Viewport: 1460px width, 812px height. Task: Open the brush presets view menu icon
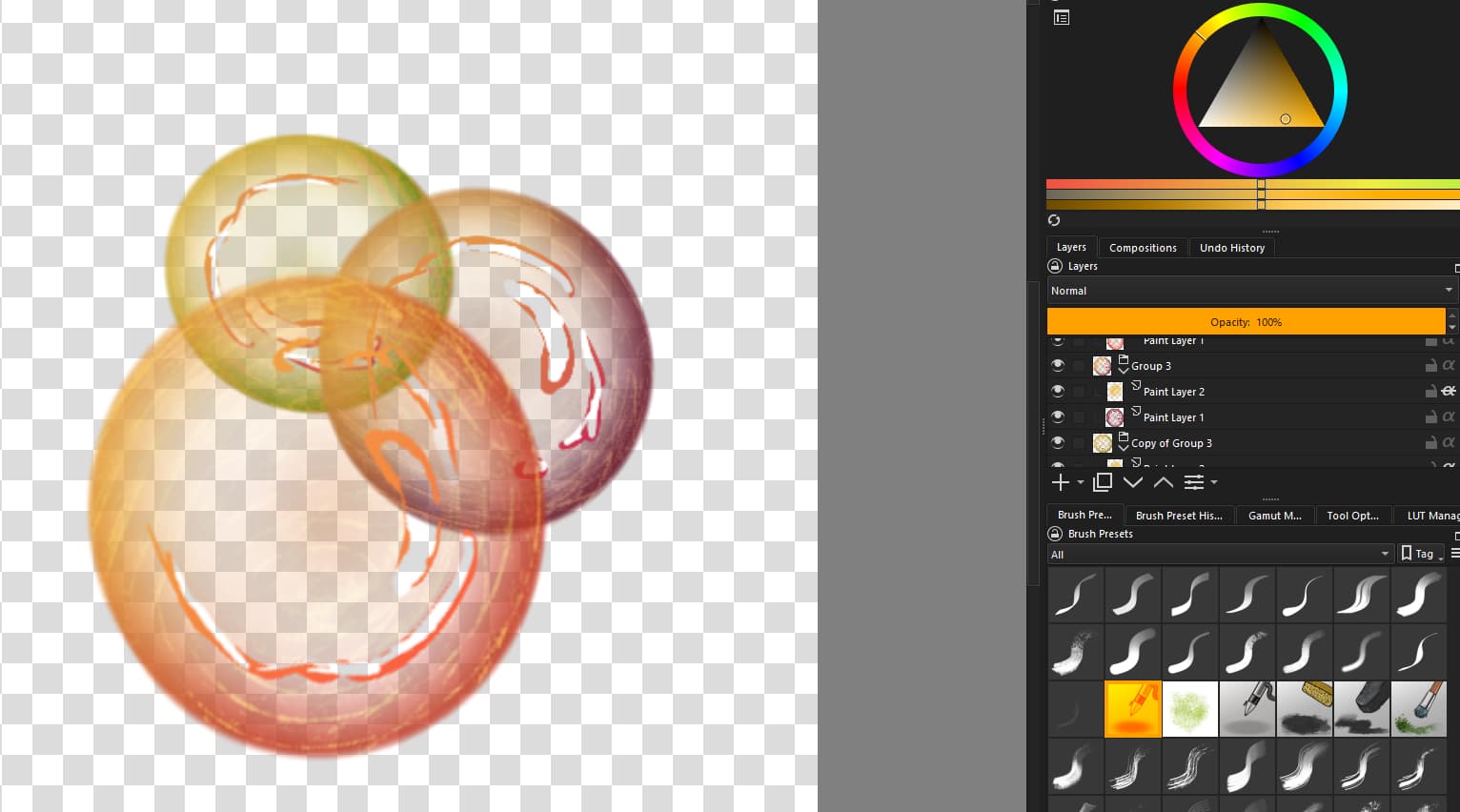coord(1455,554)
